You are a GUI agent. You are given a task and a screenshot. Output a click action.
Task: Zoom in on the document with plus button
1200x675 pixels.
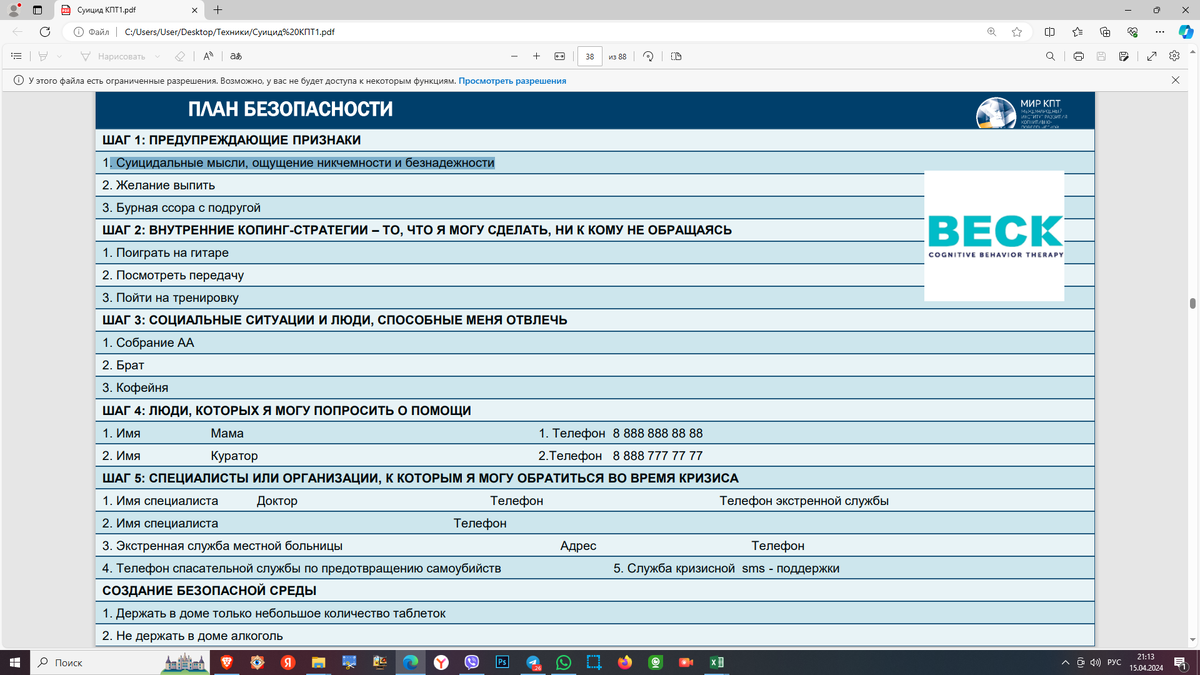(536, 56)
